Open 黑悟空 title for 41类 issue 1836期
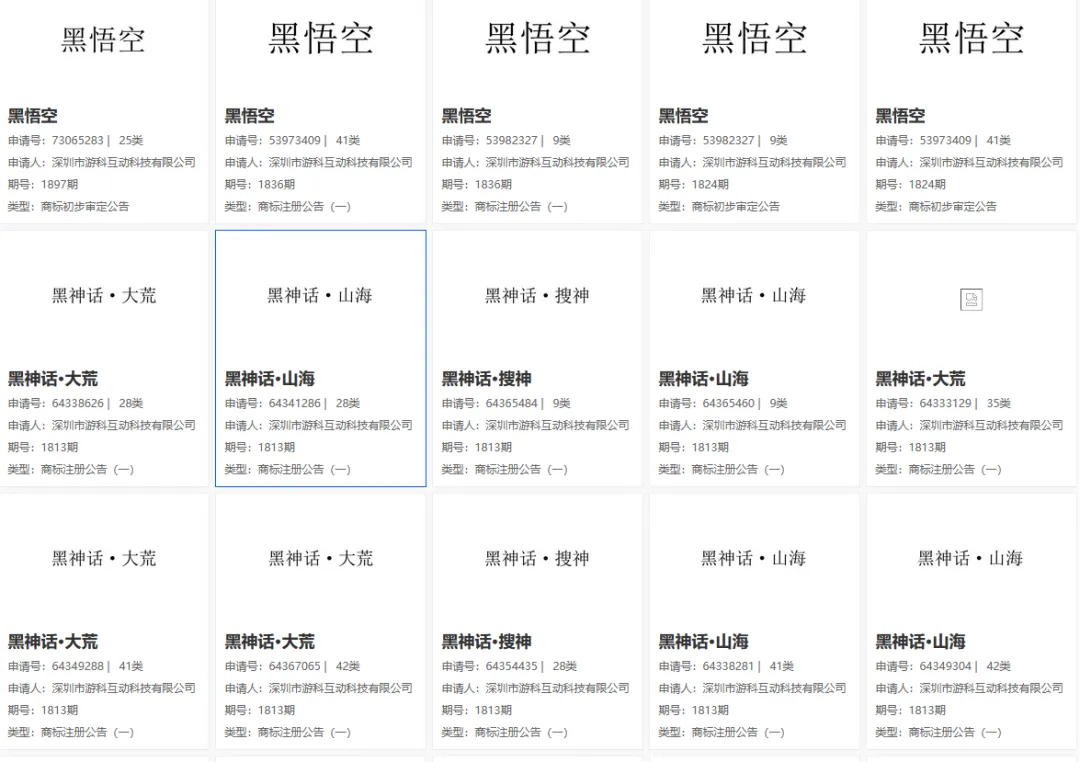1080x762 pixels. point(249,116)
